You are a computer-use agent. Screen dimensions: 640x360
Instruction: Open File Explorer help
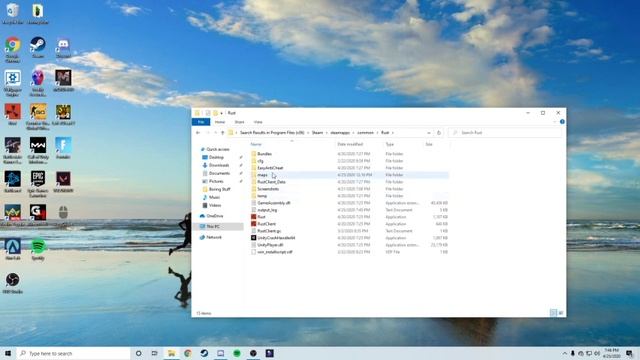coord(562,122)
